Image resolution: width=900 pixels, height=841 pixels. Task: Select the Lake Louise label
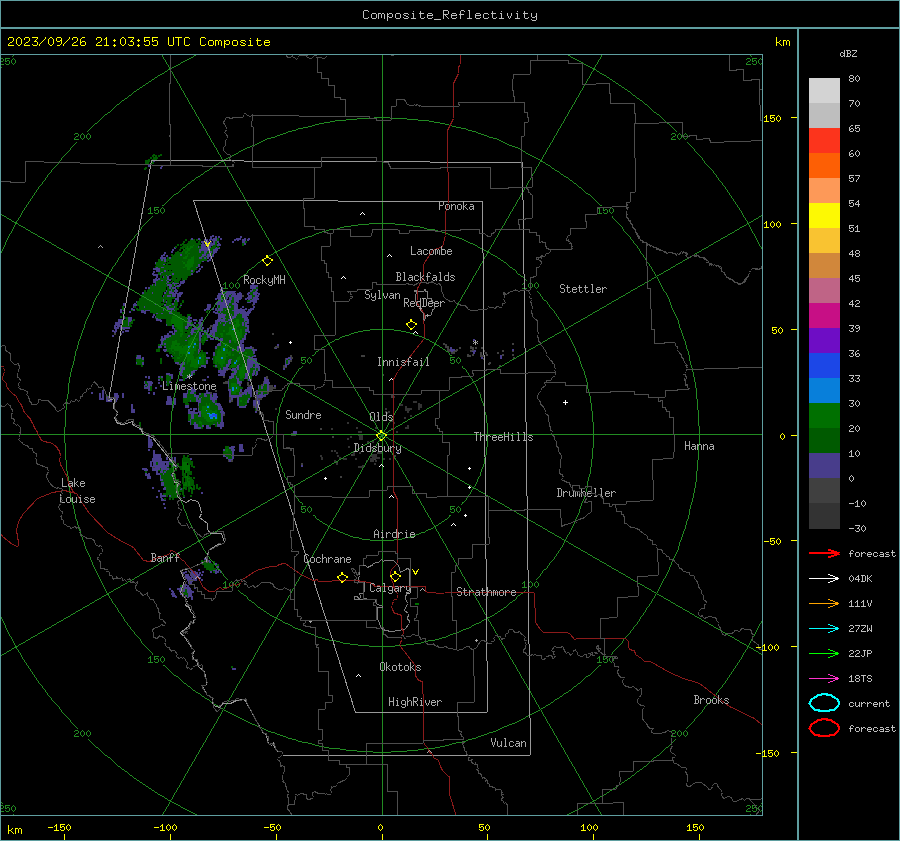[x=77, y=491]
